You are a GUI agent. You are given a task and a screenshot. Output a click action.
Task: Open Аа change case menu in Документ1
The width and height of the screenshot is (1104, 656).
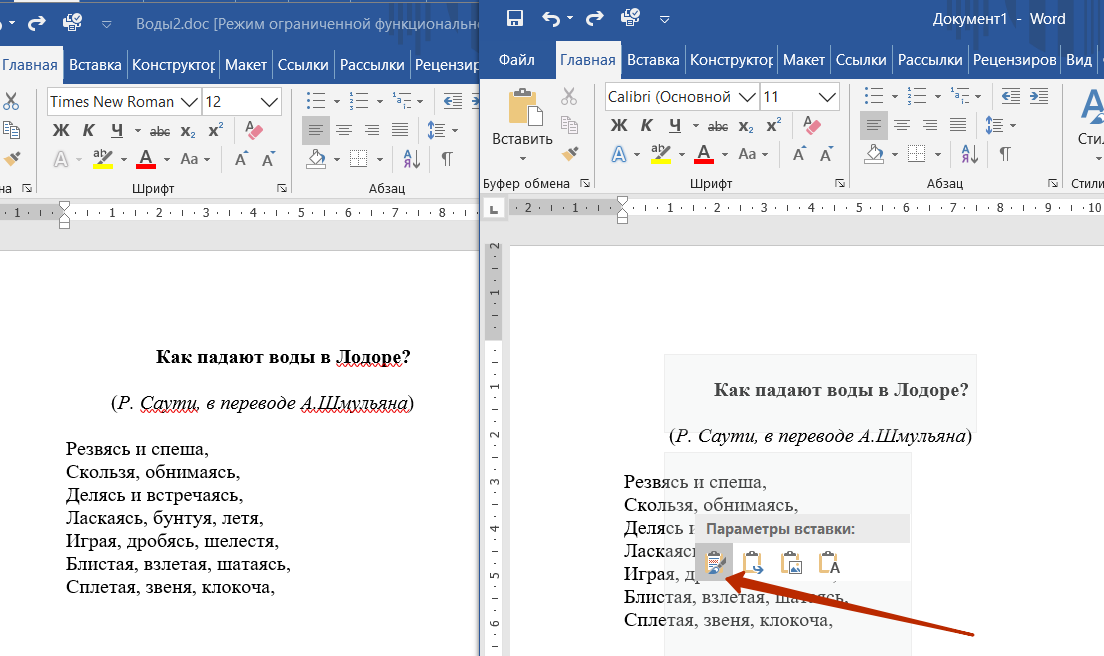[753, 153]
